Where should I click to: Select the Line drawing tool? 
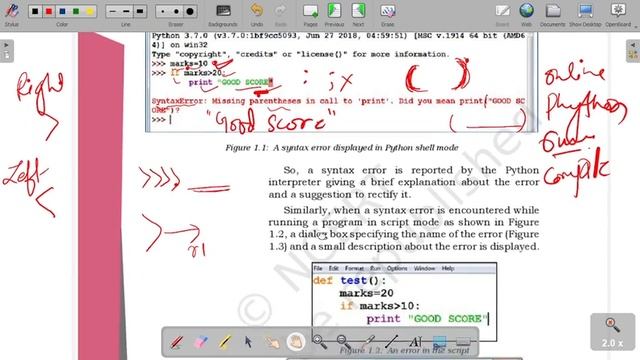[391, 342]
